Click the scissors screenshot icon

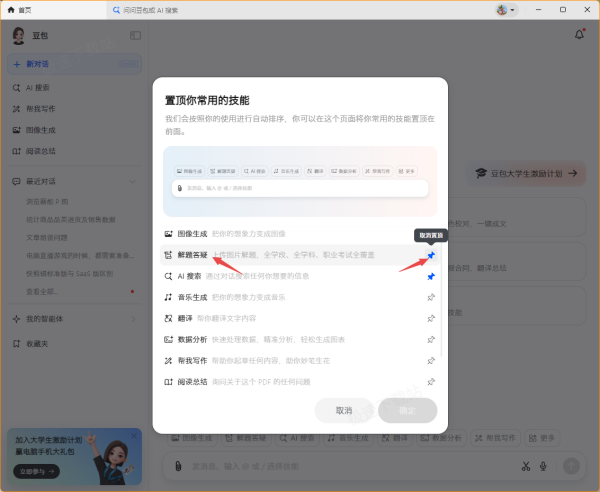(526, 466)
